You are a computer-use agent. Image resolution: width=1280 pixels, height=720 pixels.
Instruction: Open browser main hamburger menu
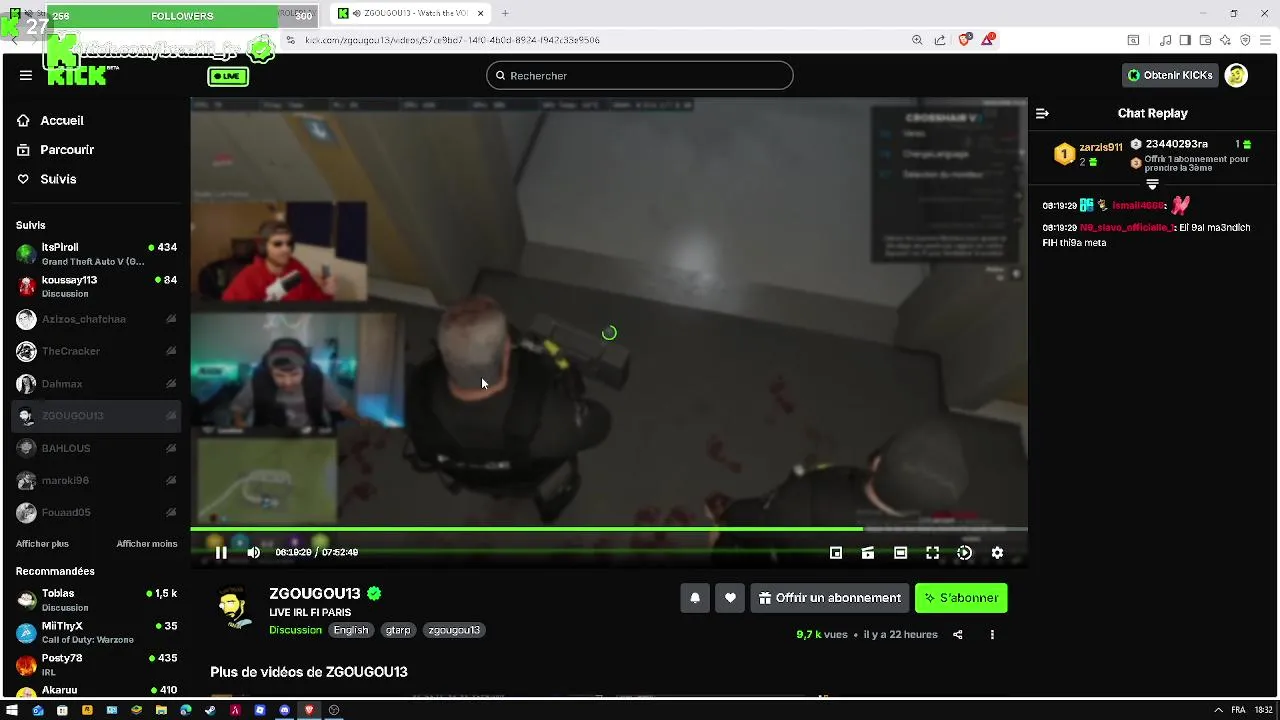(x=1266, y=40)
